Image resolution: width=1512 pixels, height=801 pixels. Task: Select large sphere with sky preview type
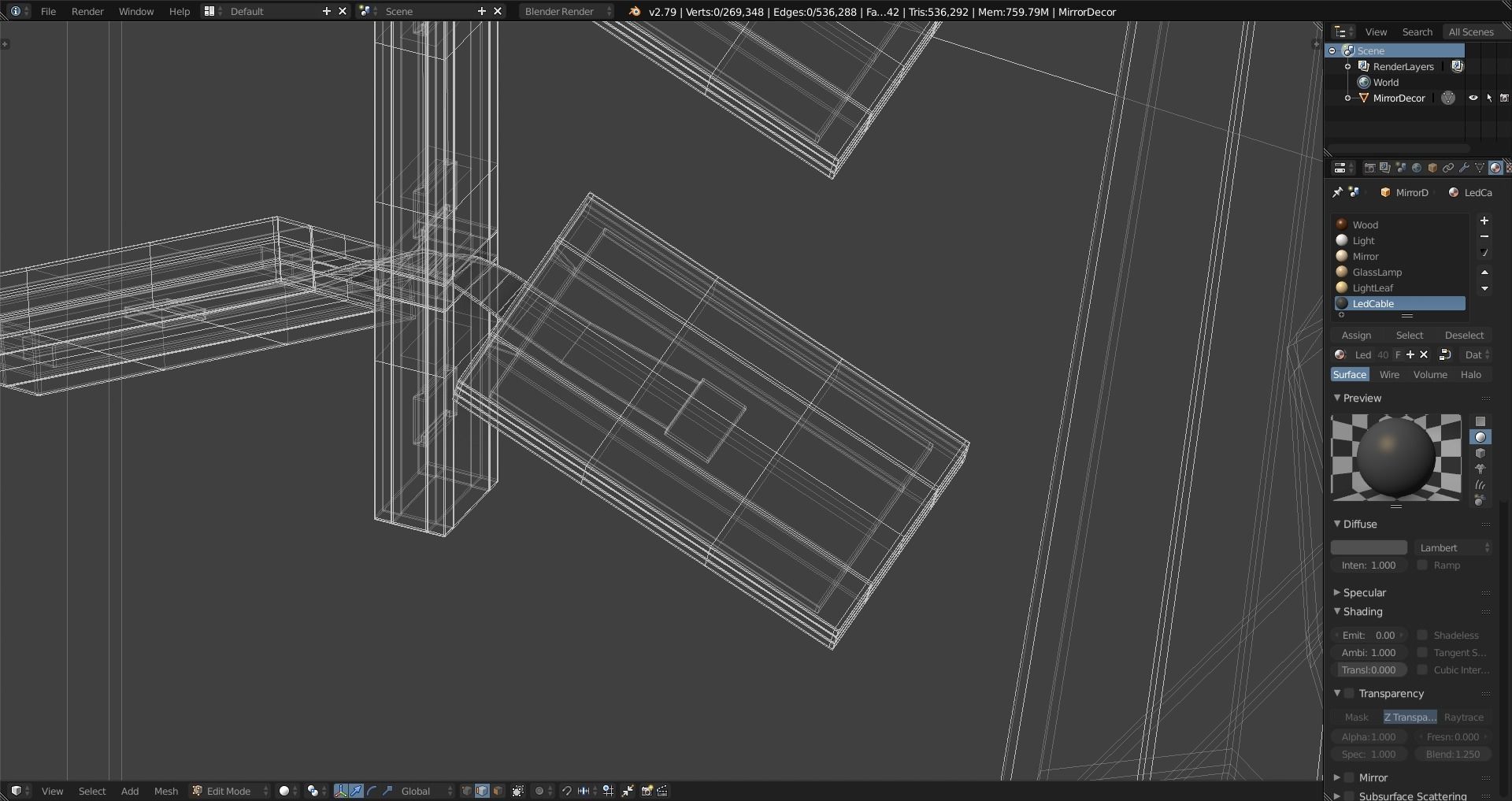(x=1480, y=500)
